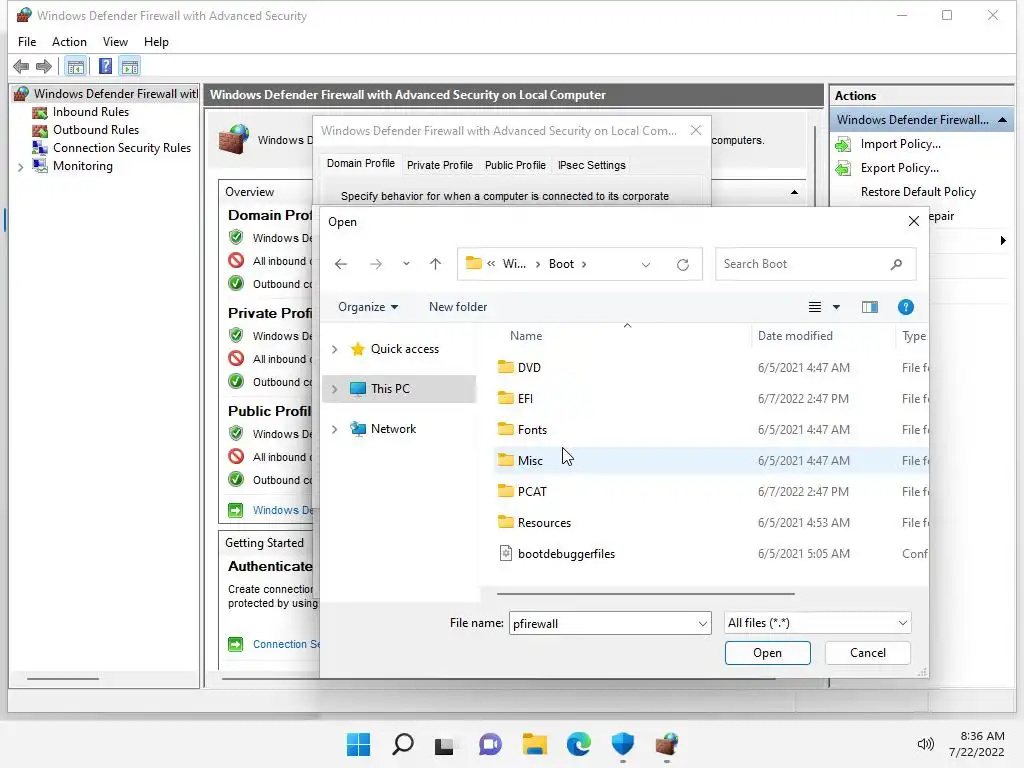Select the Inbound Rules node

point(91,112)
